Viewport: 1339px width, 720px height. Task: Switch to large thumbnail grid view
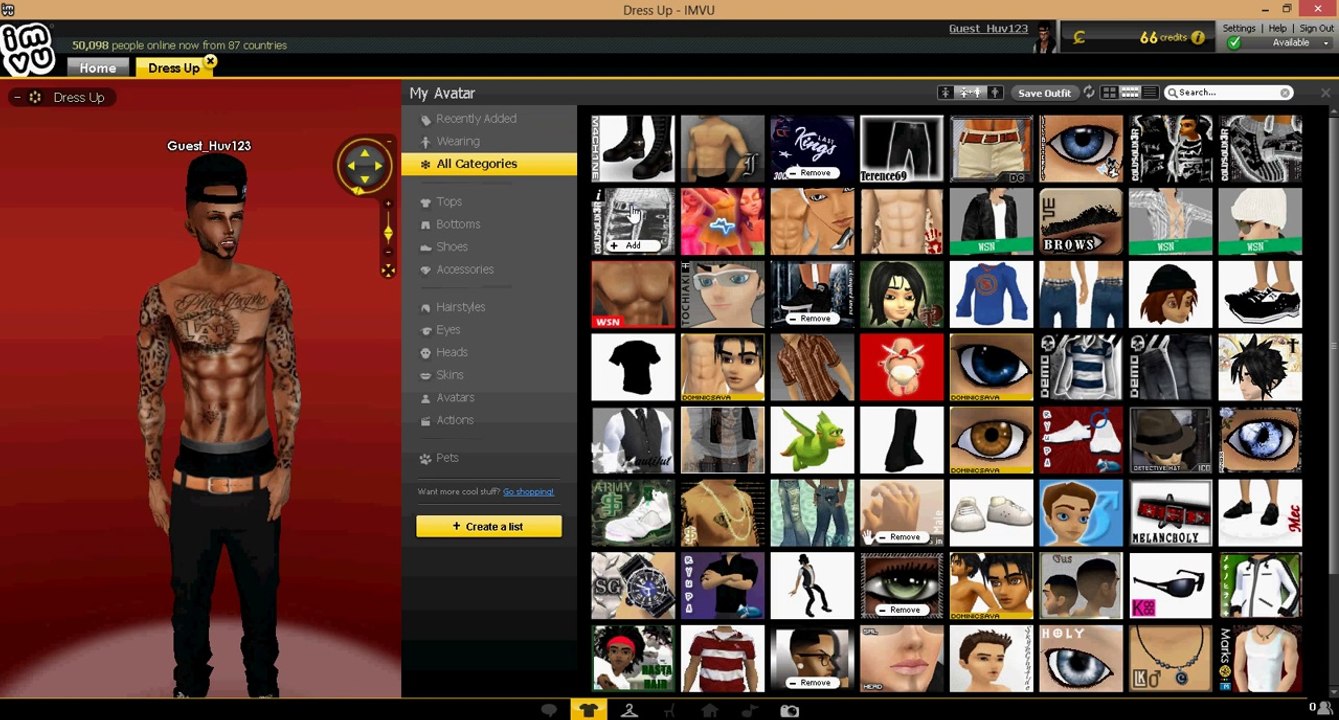(1109, 92)
